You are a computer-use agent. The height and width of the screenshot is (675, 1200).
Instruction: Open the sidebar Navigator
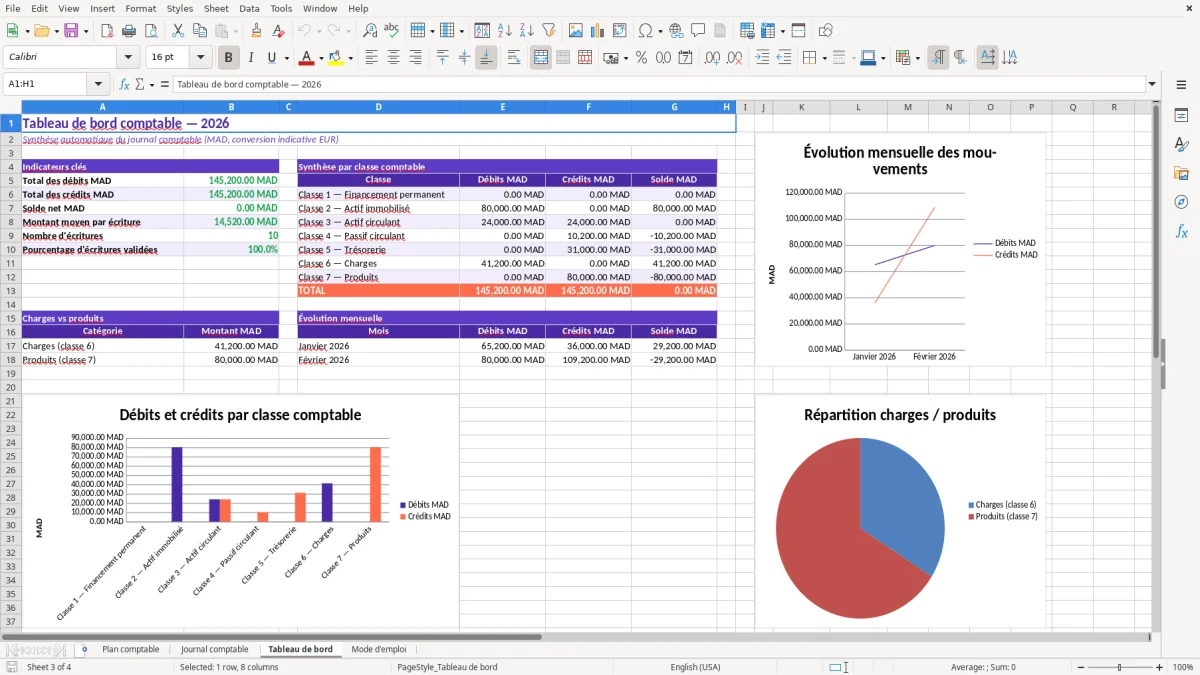pyautogui.click(x=1181, y=202)
